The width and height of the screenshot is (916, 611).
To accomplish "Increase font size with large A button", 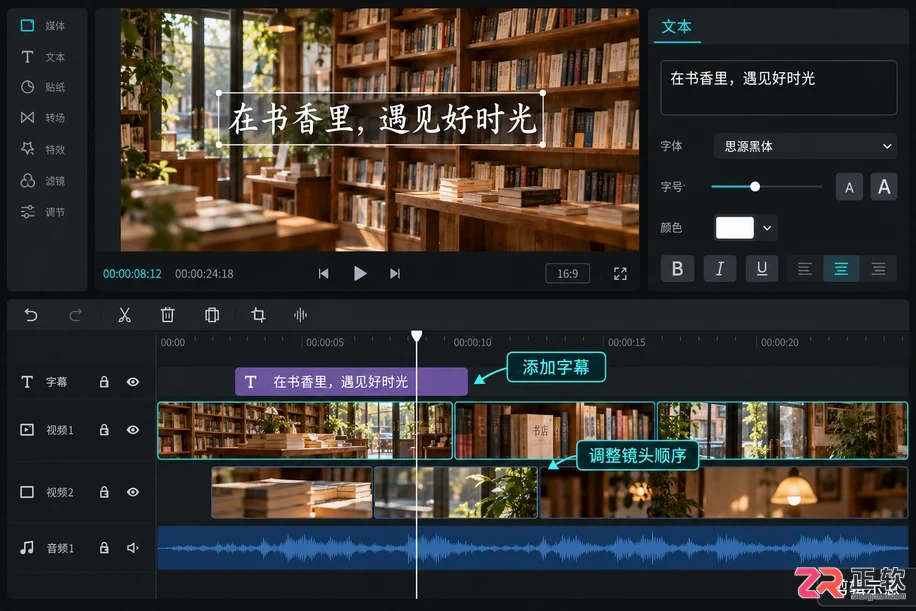I will 884,187.
